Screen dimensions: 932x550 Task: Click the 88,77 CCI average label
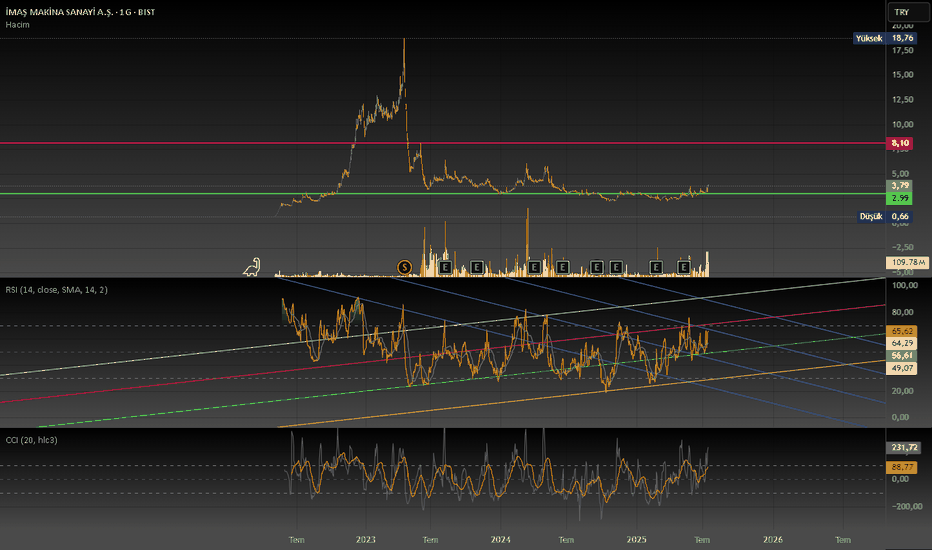[902, 467]
